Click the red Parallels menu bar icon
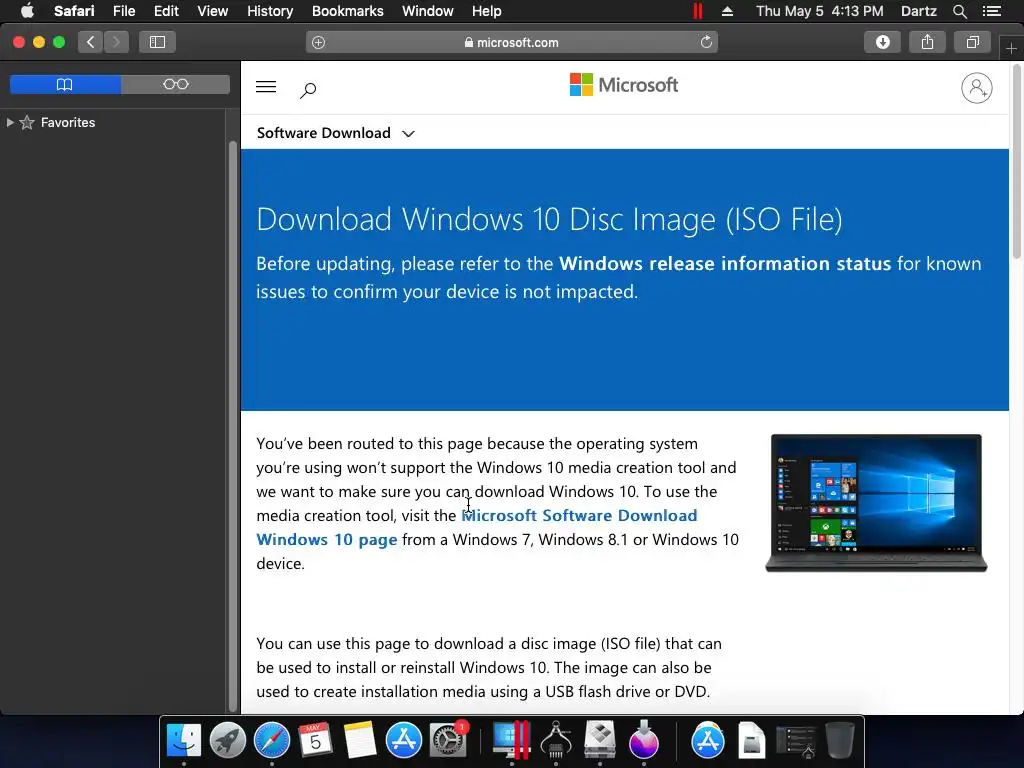The height and width of the screenshot is (768, 1024). pyautogui.click(x=697, y=11)
